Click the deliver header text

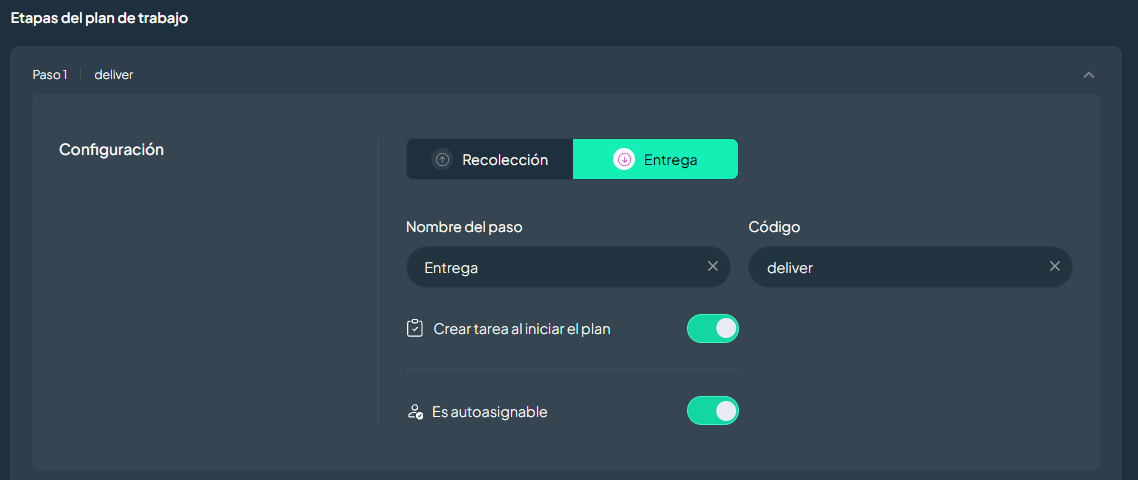(114, 75)
